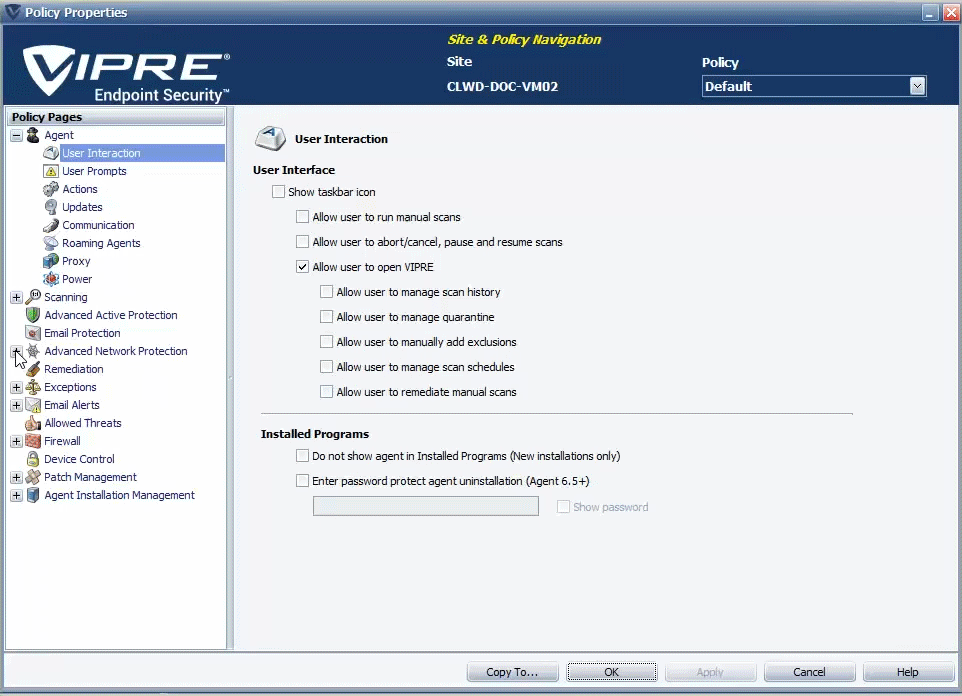Expand the Exceptions tree node

(x=17, y=387)
